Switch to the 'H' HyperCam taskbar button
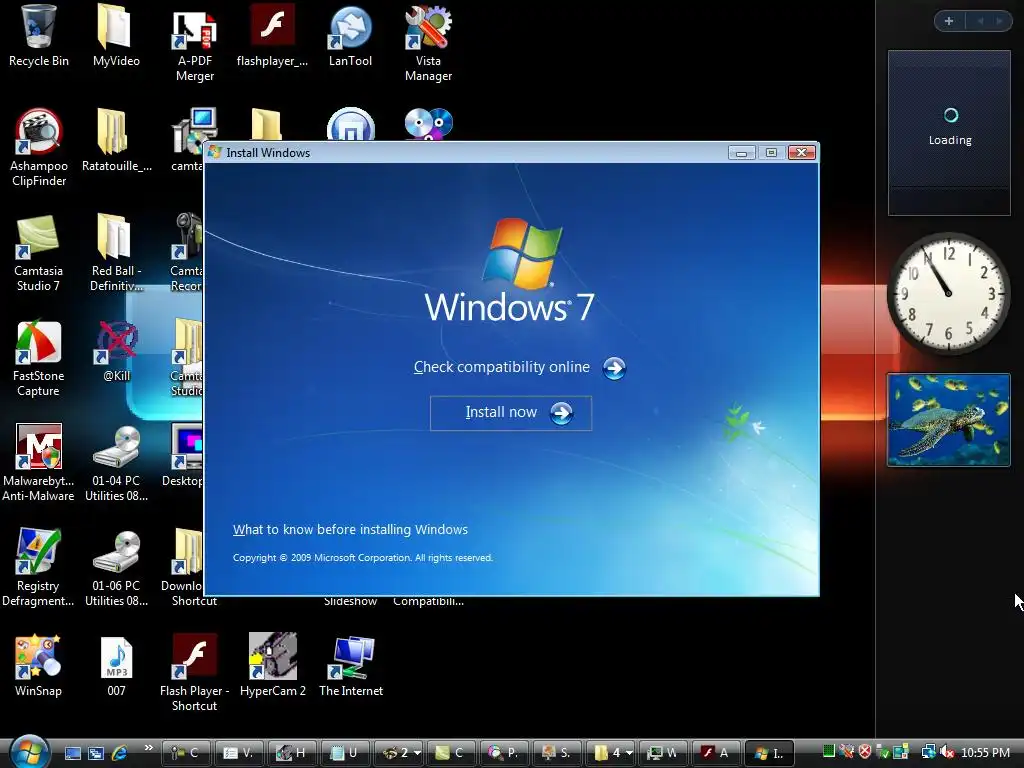Screen dimensions: 1024x768 coord(292,753)
